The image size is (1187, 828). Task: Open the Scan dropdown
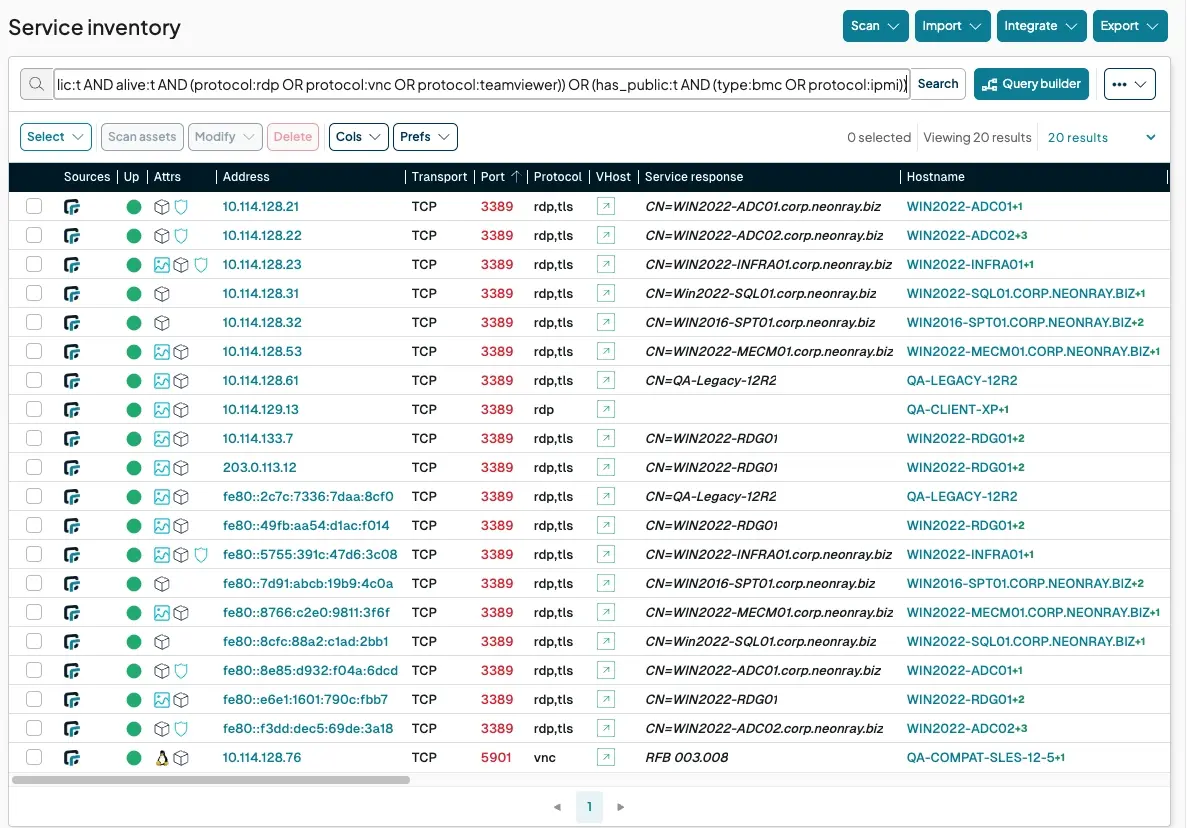pos(875,26)
